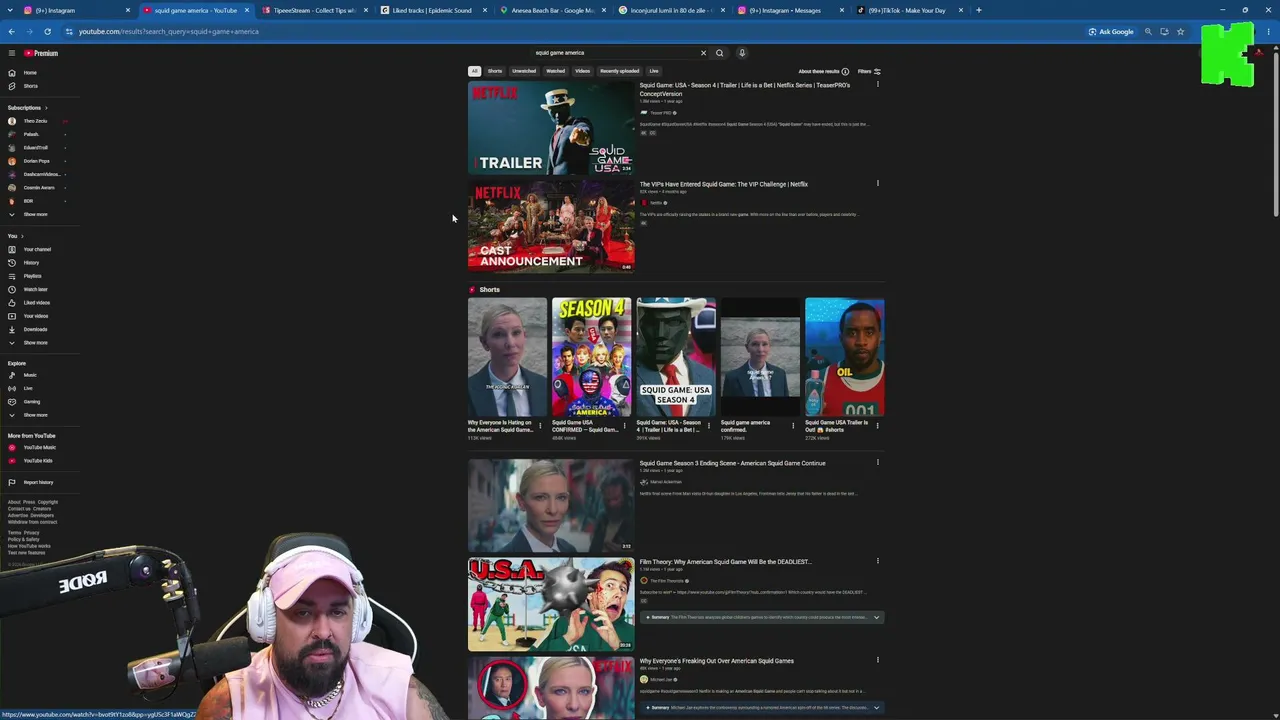
Task: Switch to the first Instagram tab
Action: [70, 10]
